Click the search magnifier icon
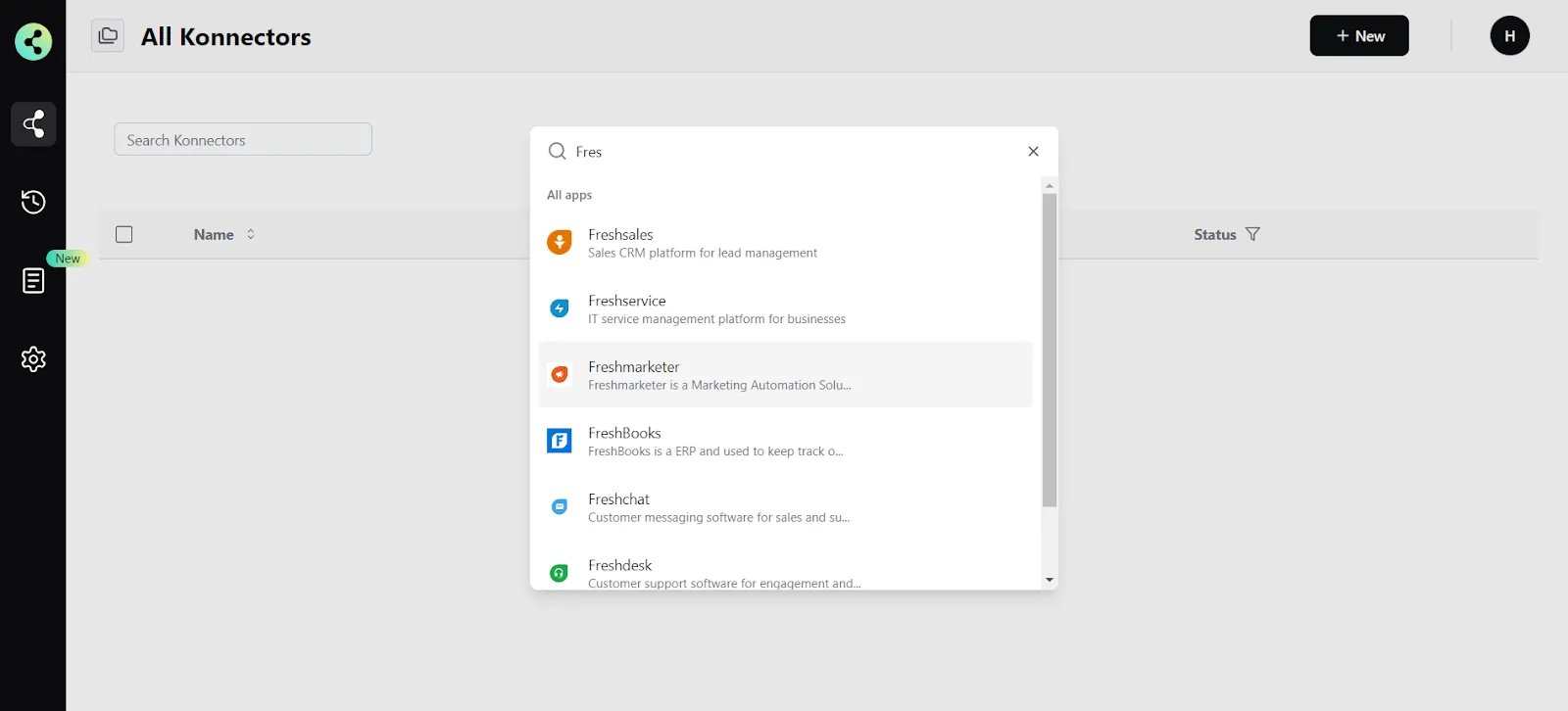The width and height of the screenshot is (1568, 711). click(558, 151)
